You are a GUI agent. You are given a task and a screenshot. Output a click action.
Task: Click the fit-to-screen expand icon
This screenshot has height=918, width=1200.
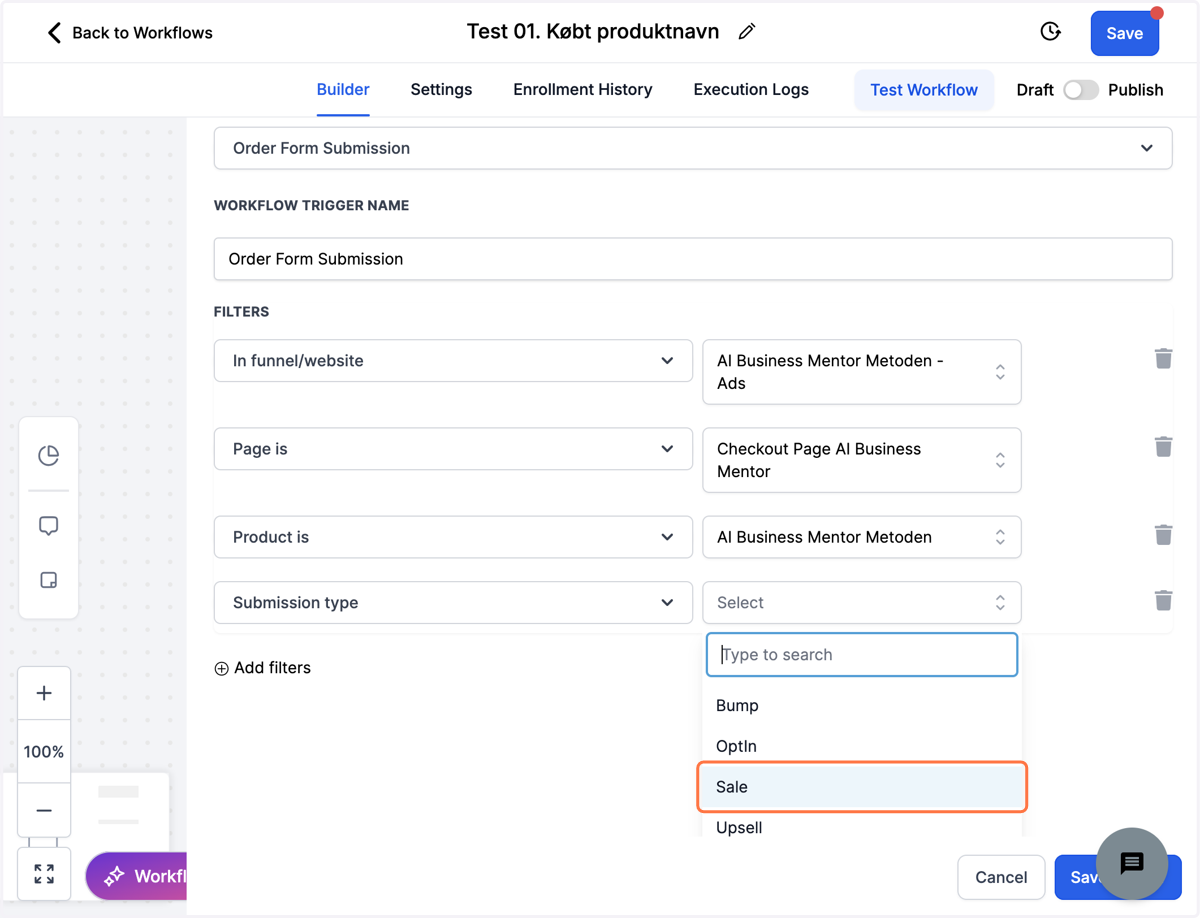(x=44, y=874)
